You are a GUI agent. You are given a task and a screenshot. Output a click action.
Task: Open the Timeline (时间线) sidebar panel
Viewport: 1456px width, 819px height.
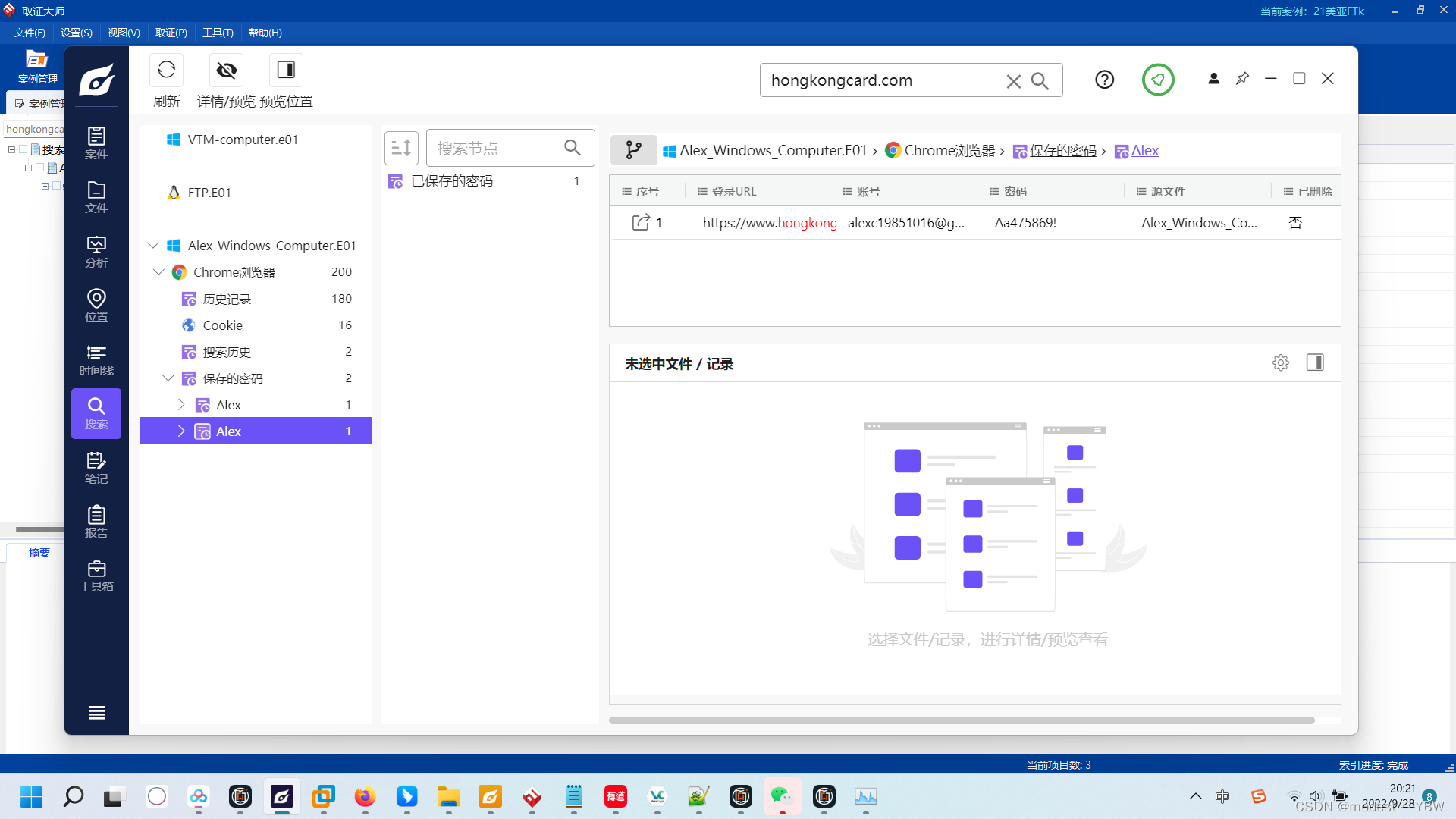pos(96,359)
